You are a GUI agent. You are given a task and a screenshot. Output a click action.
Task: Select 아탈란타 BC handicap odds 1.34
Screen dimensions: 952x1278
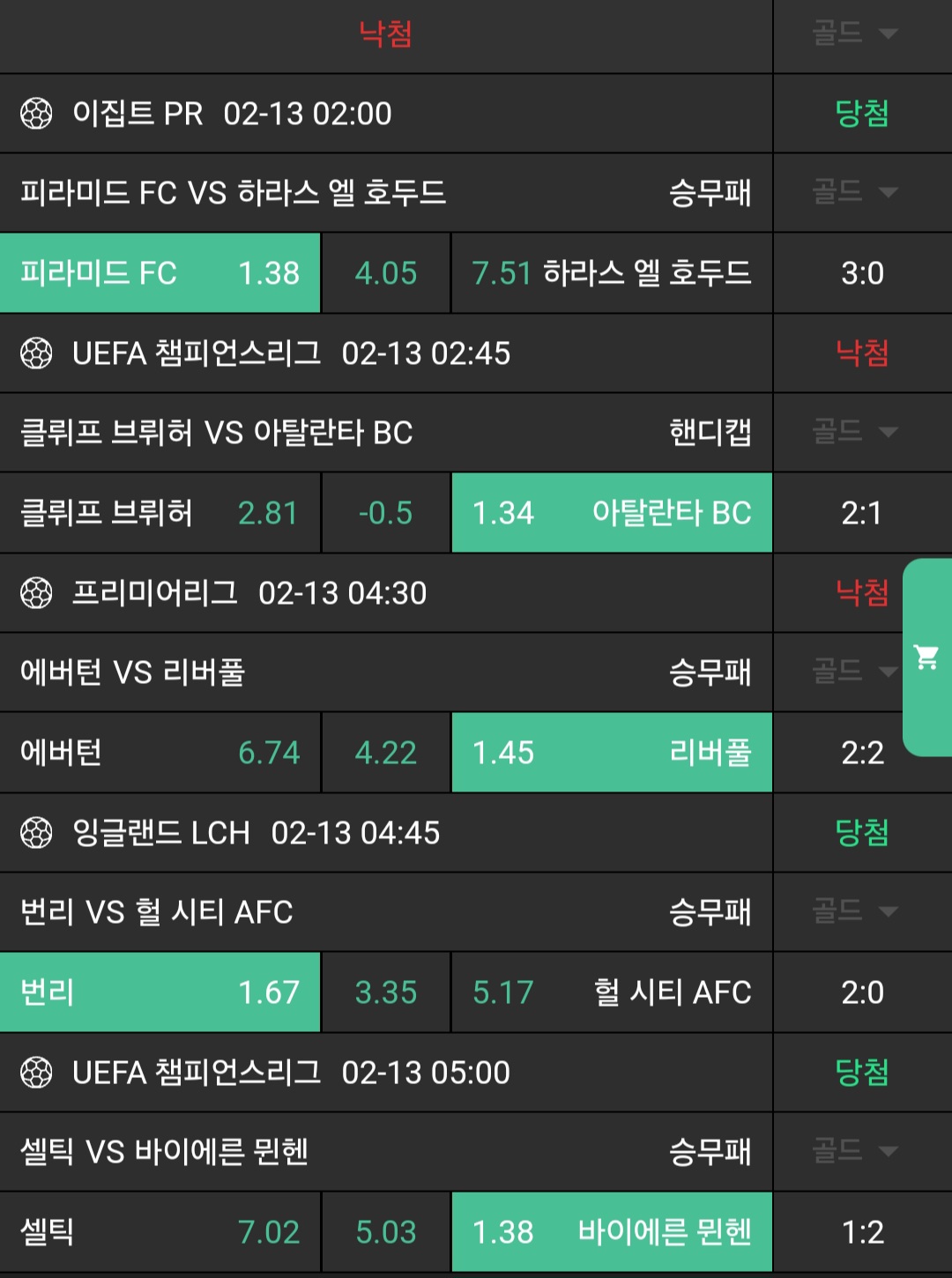(x=611, y=513)
